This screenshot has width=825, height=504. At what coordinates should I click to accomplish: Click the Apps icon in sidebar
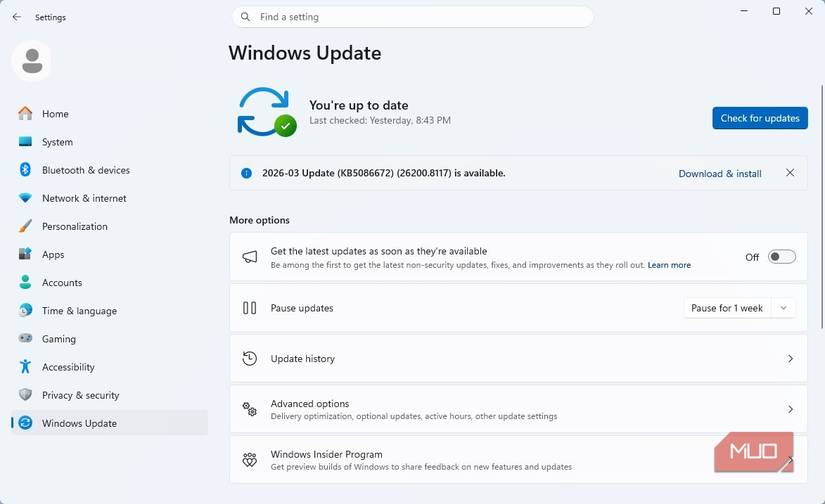point(25,254)
